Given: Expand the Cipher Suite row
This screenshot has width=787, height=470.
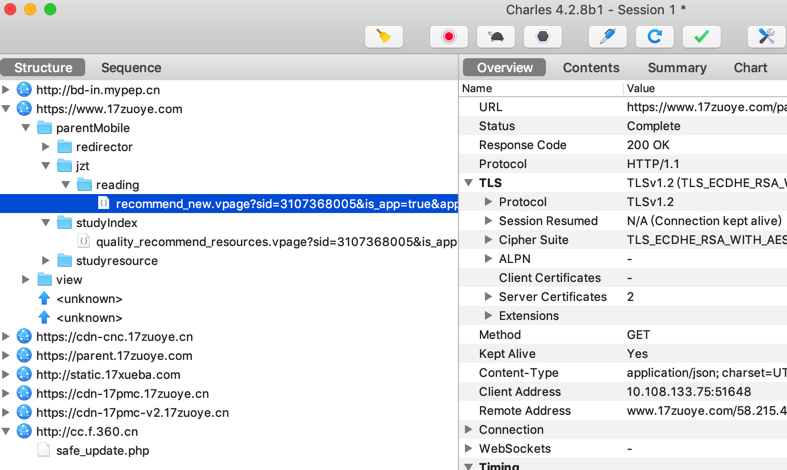Looking at the screenshot, I should click(488, 240).
